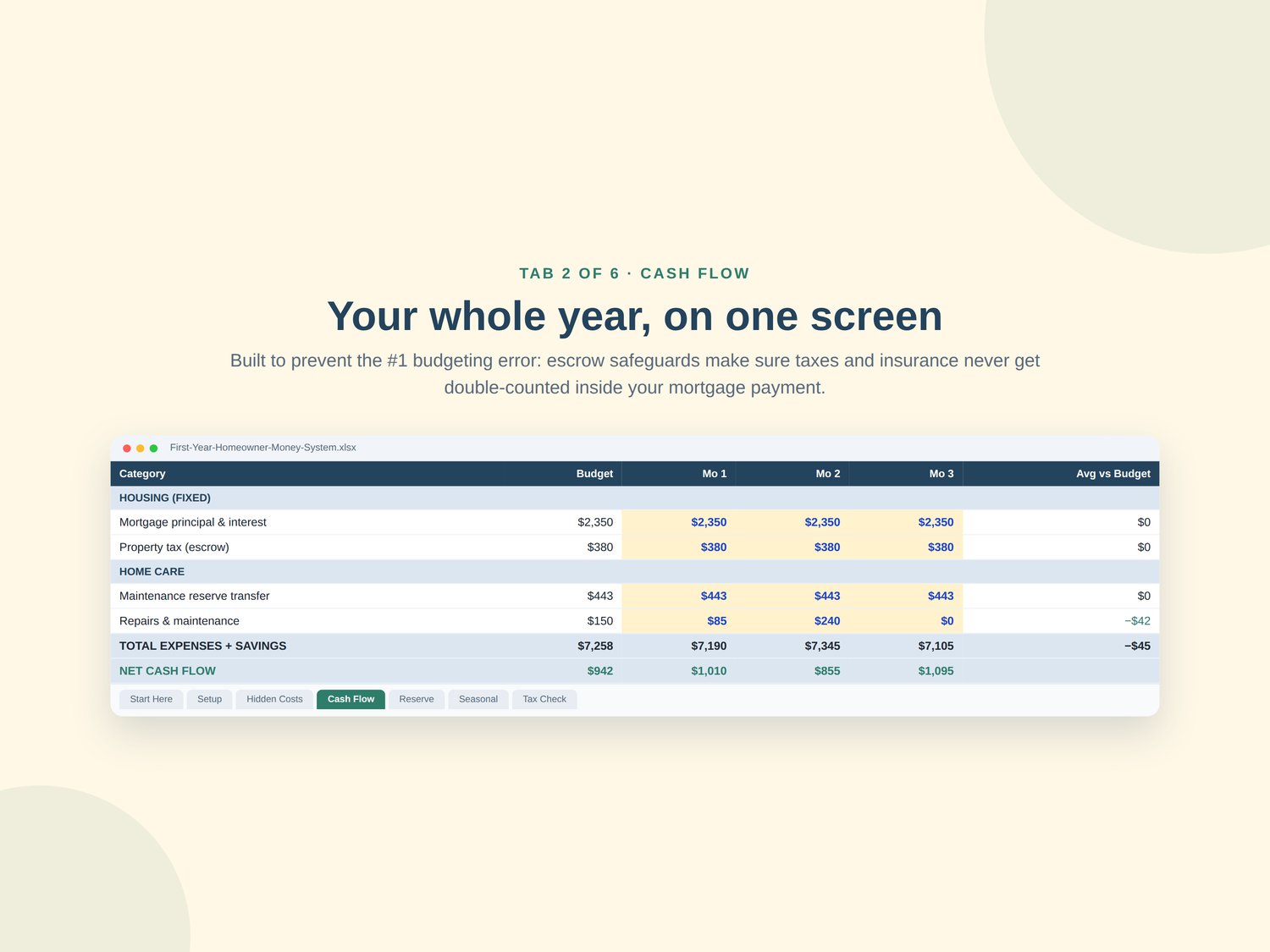The height and width of the screenshot is (952, 1270).
Task: Switch to the Tax Check tab
Action: [544, 699]
